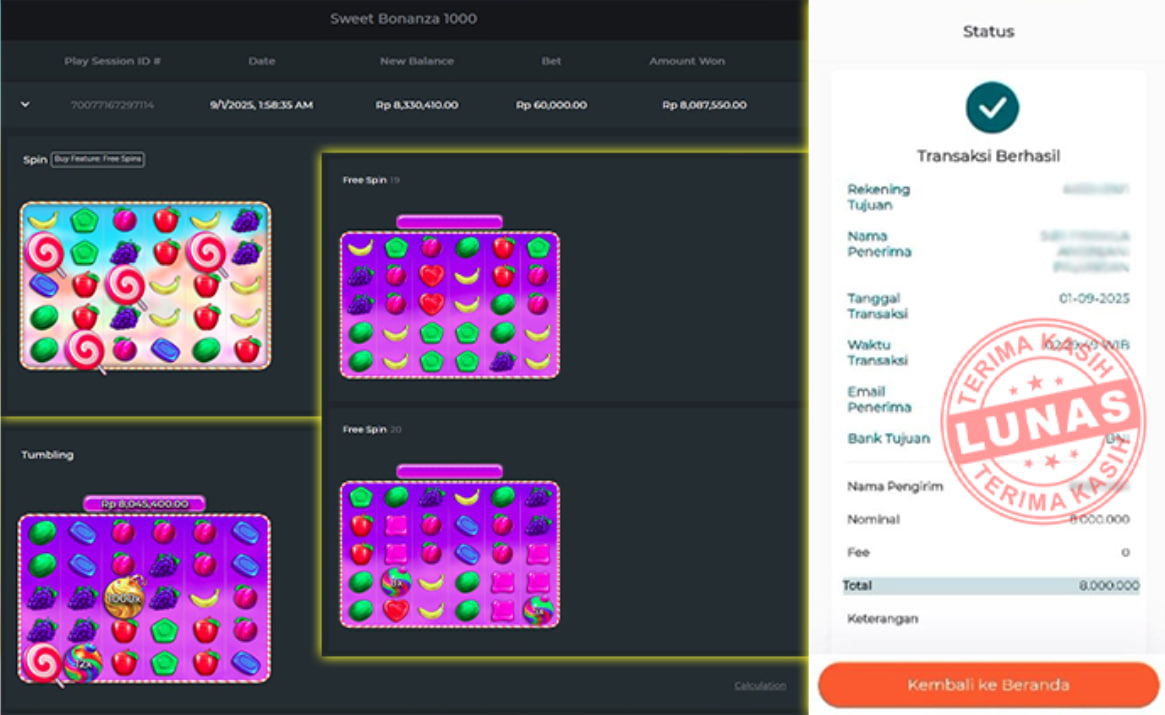The height and width of the screenshot is (715, 1165).
Task: Click the Status header
Action: click(988, 31)
